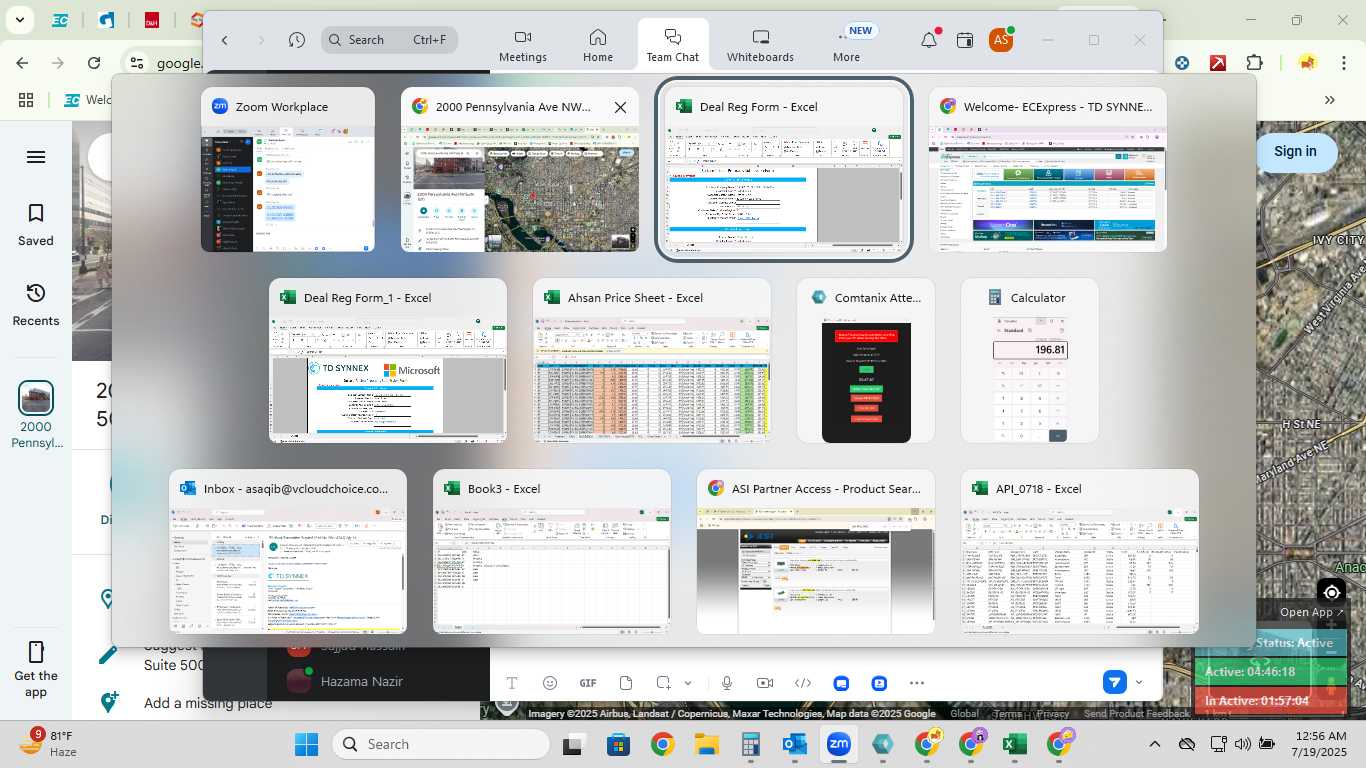Switch to the Outlook Inbox window

click(288, 551)
